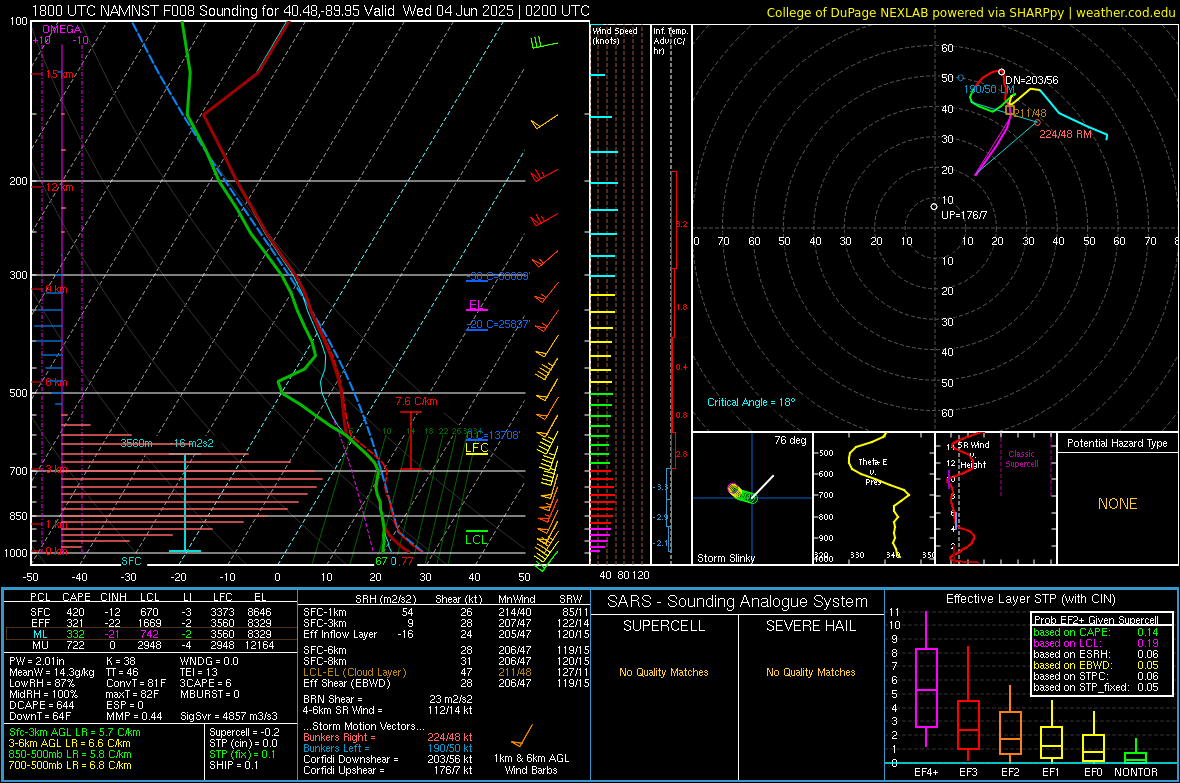The height and width of the screenshot is (783, 1180).
Task: Click the Potential Hazard Type header
Action: coord(1117,443)
